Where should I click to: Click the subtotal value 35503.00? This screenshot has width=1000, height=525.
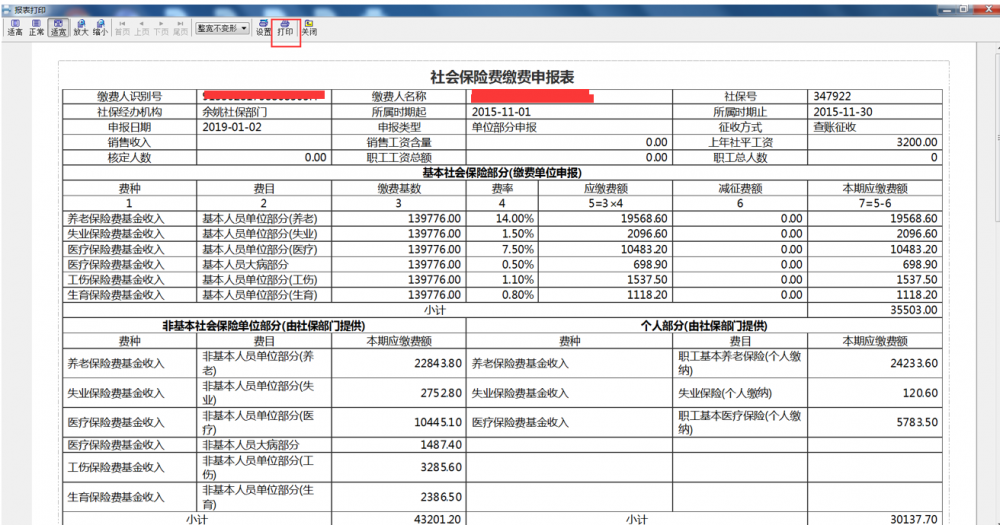click(913, 311)
